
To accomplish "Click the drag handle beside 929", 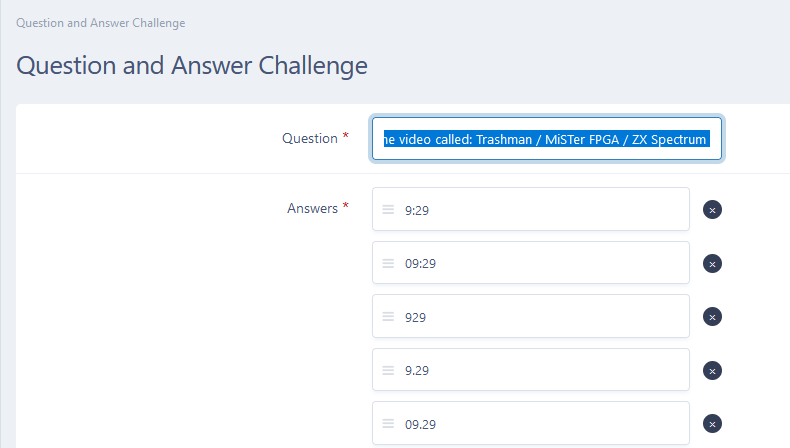I will pyautogui.click(x=388, y=316).
